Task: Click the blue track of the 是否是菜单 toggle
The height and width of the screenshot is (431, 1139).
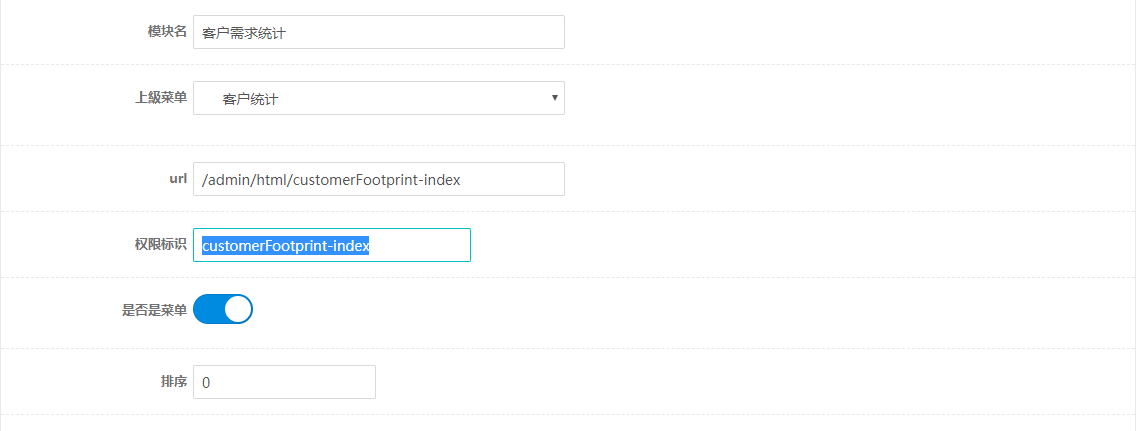Action: click(208, 309)
